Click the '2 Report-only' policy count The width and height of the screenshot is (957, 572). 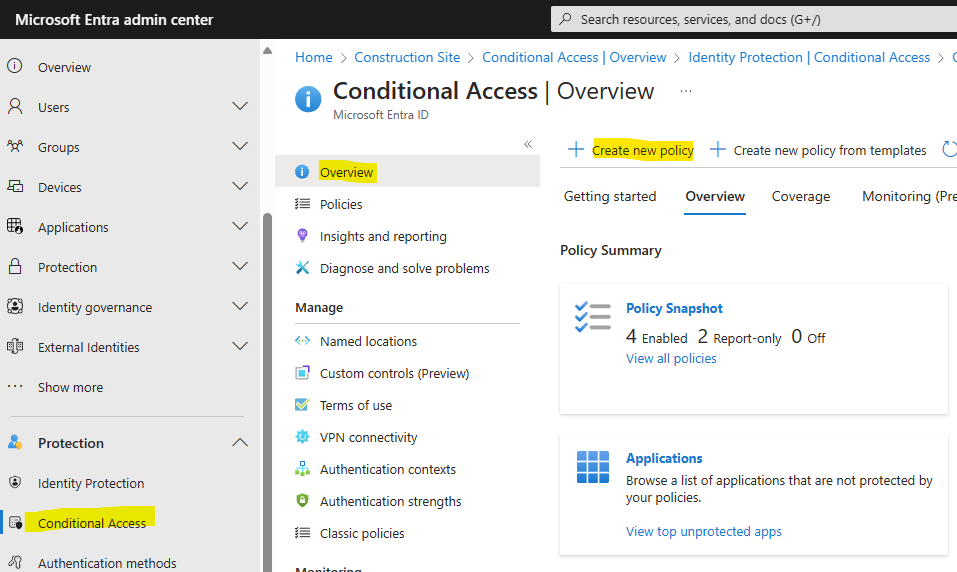[x=739, y=337]
